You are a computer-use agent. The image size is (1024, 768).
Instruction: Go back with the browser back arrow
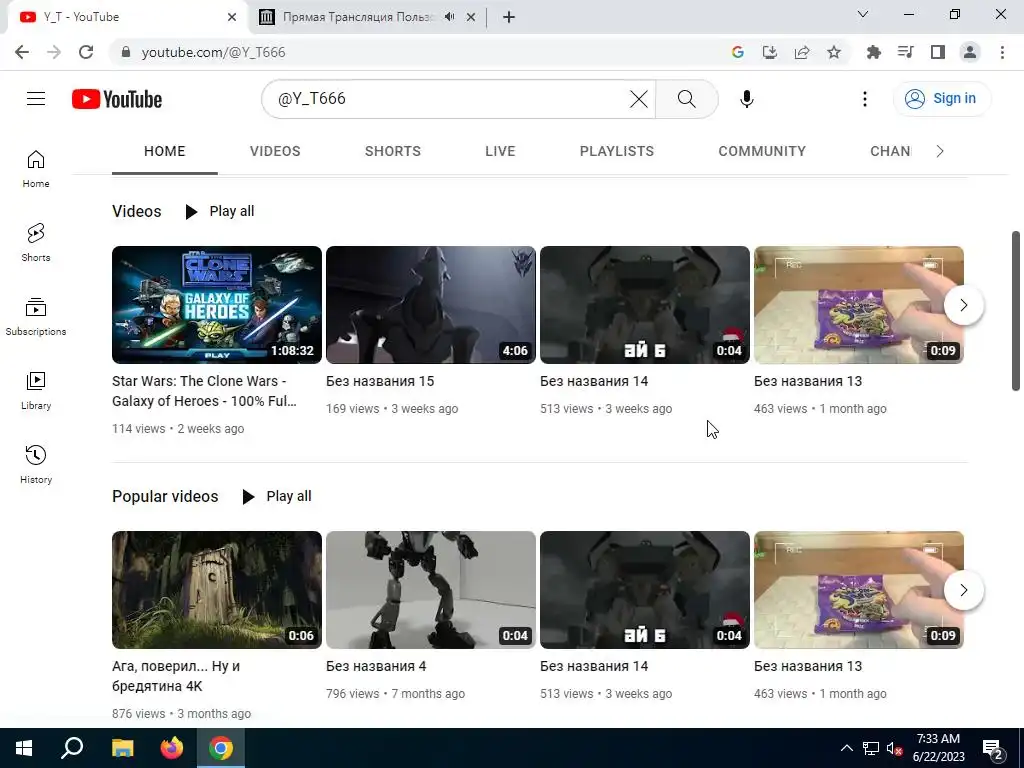[x=22, y=52]
